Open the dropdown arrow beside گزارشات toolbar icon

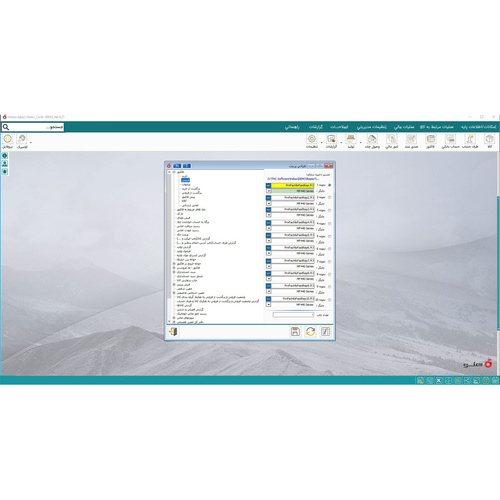coord(341,143)
